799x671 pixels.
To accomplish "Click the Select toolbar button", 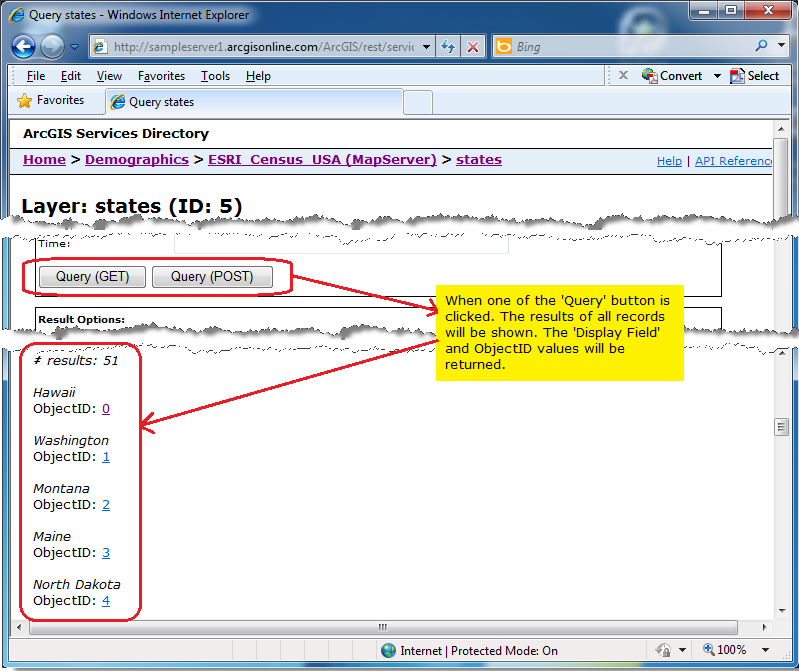I will click(x=754, y=75).
